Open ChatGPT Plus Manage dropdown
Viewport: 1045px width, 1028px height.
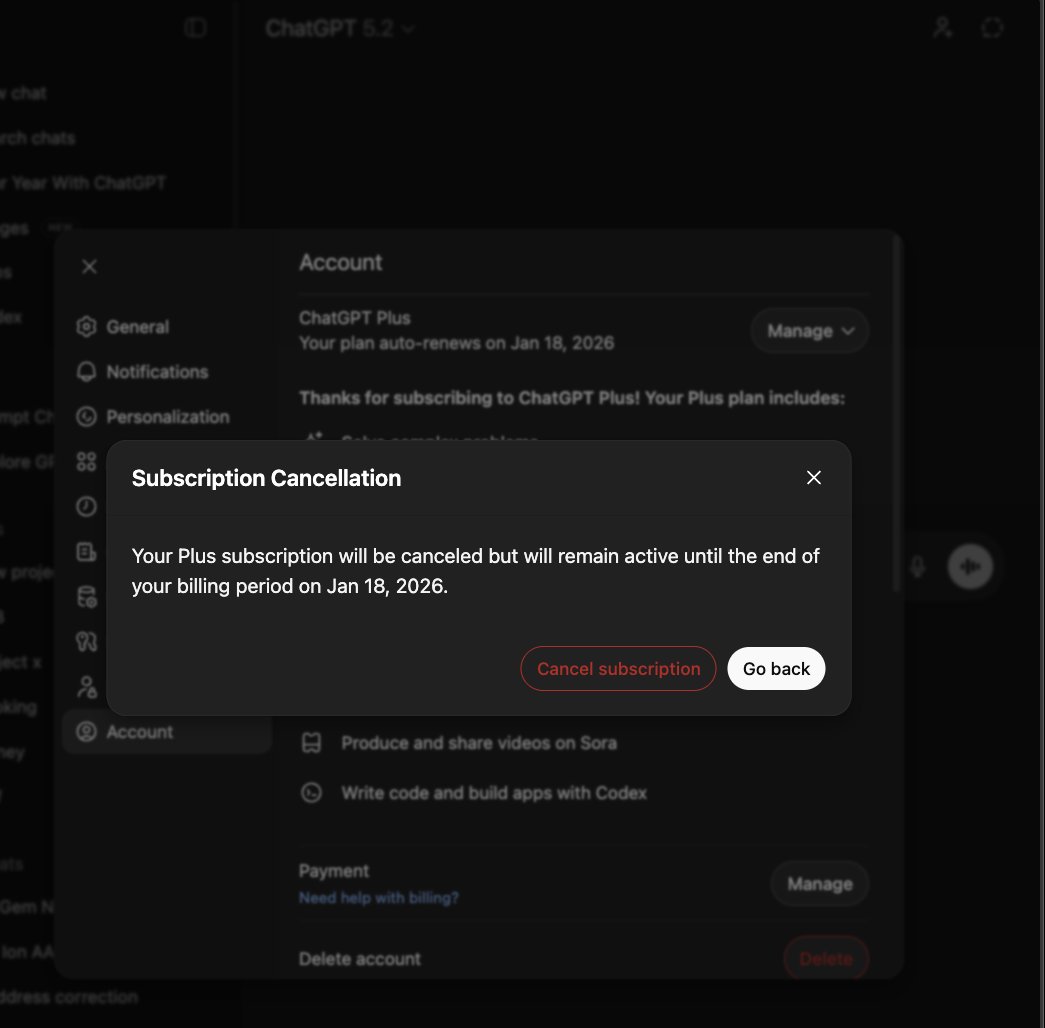coord(810,331)
